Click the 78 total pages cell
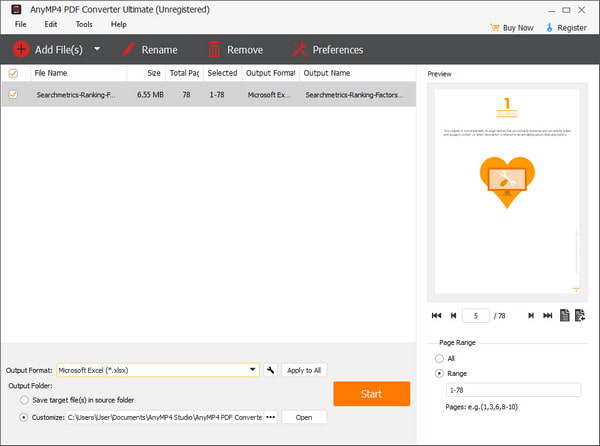600x446 pixels. click(x=186, y=94)
